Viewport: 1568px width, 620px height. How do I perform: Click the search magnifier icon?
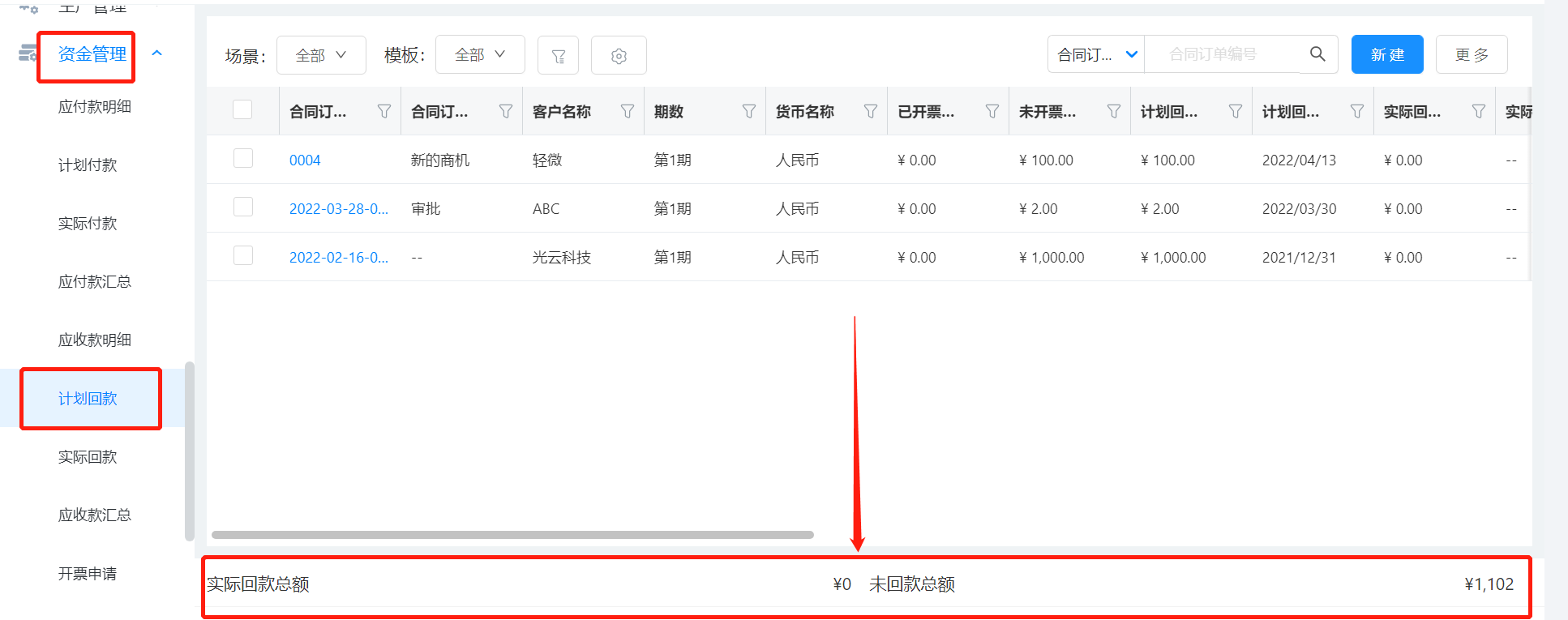click(1317, 54)
